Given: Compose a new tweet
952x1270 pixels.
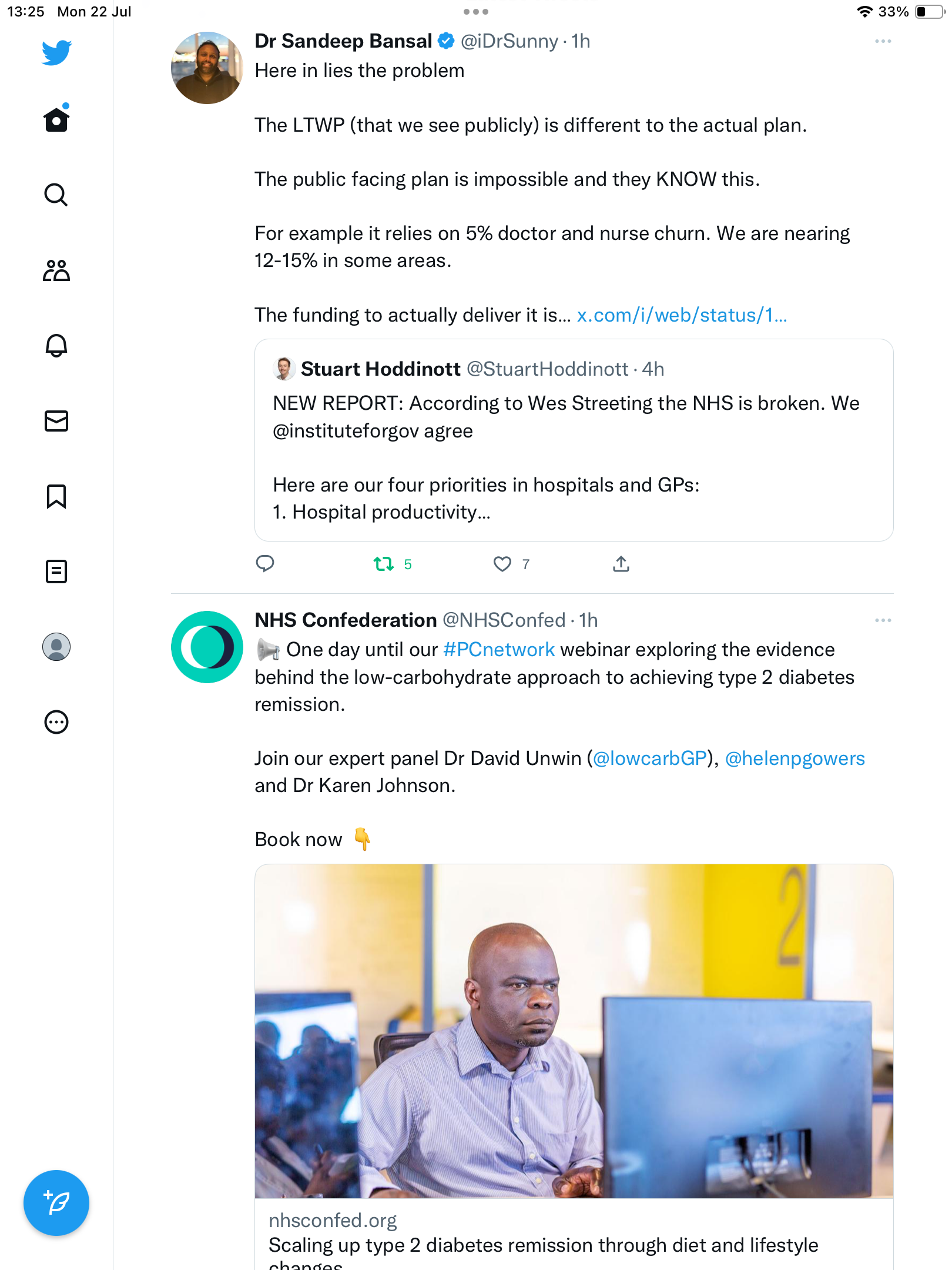Looking at the screenshot, I should 56,1203.
